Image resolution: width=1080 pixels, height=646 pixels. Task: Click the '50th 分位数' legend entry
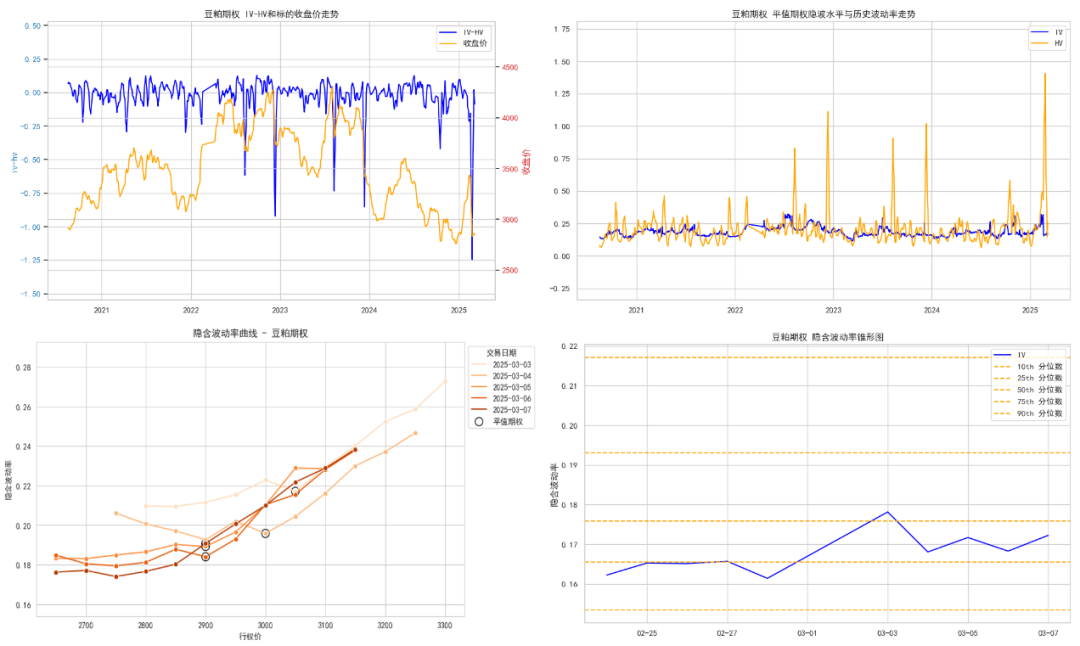coord(1028,390)
